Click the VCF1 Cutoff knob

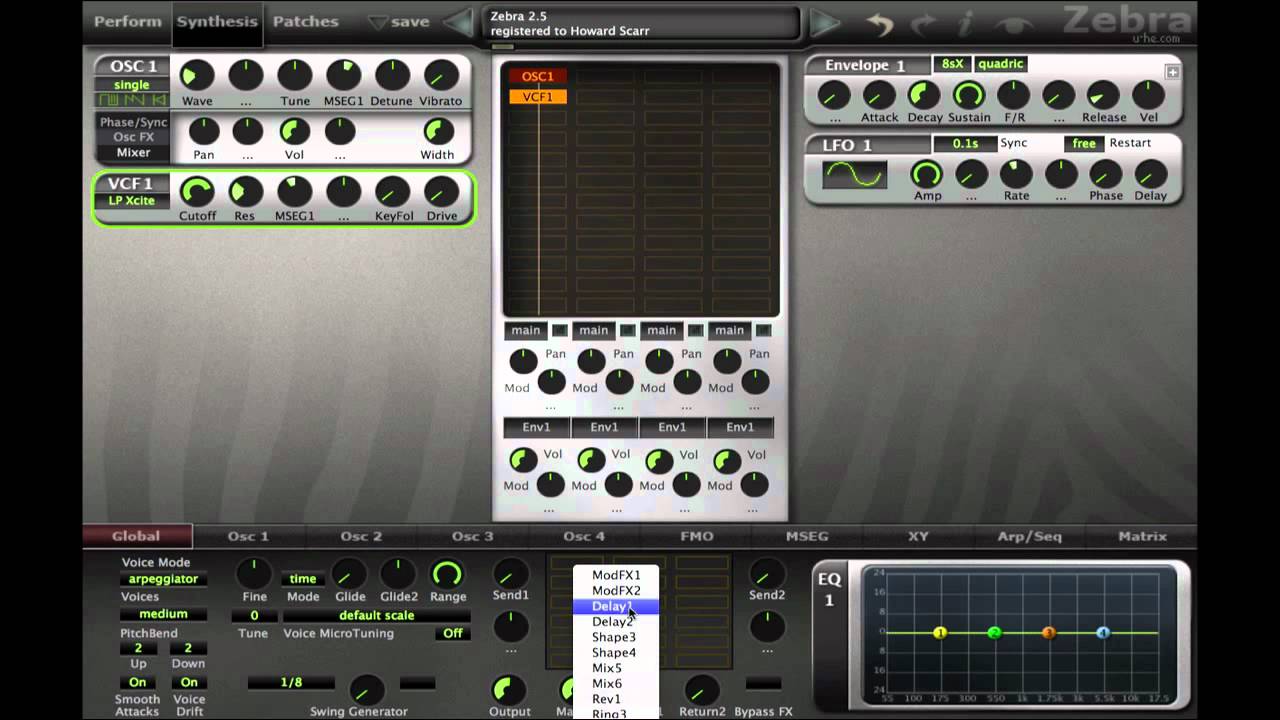pos(197,192)
